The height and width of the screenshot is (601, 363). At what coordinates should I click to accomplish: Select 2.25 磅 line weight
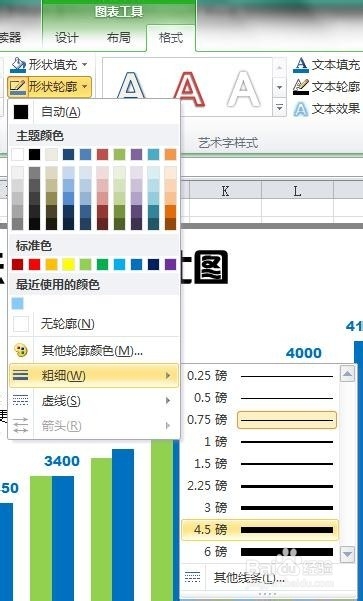pos(260,486)
